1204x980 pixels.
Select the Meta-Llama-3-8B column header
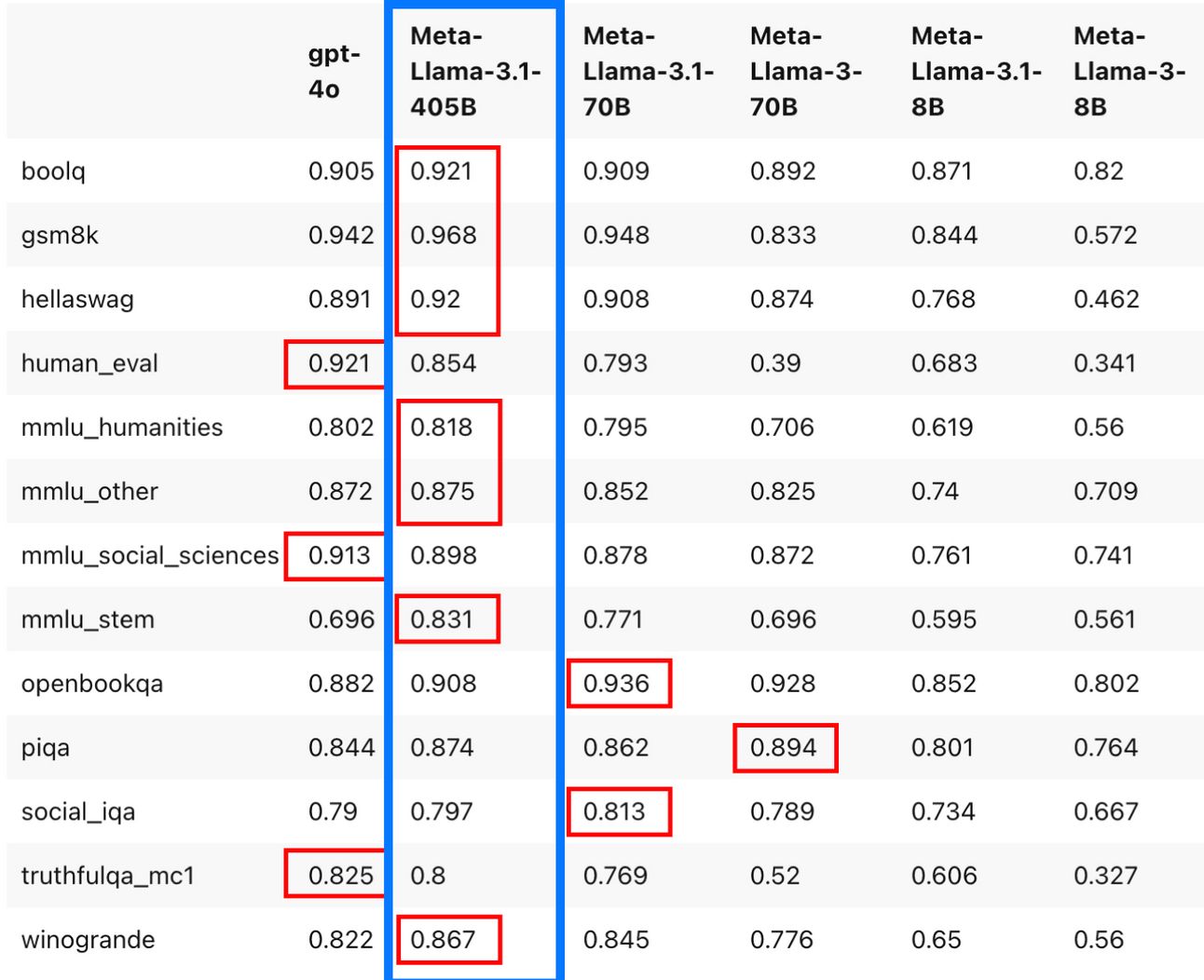click(1129, 72)
